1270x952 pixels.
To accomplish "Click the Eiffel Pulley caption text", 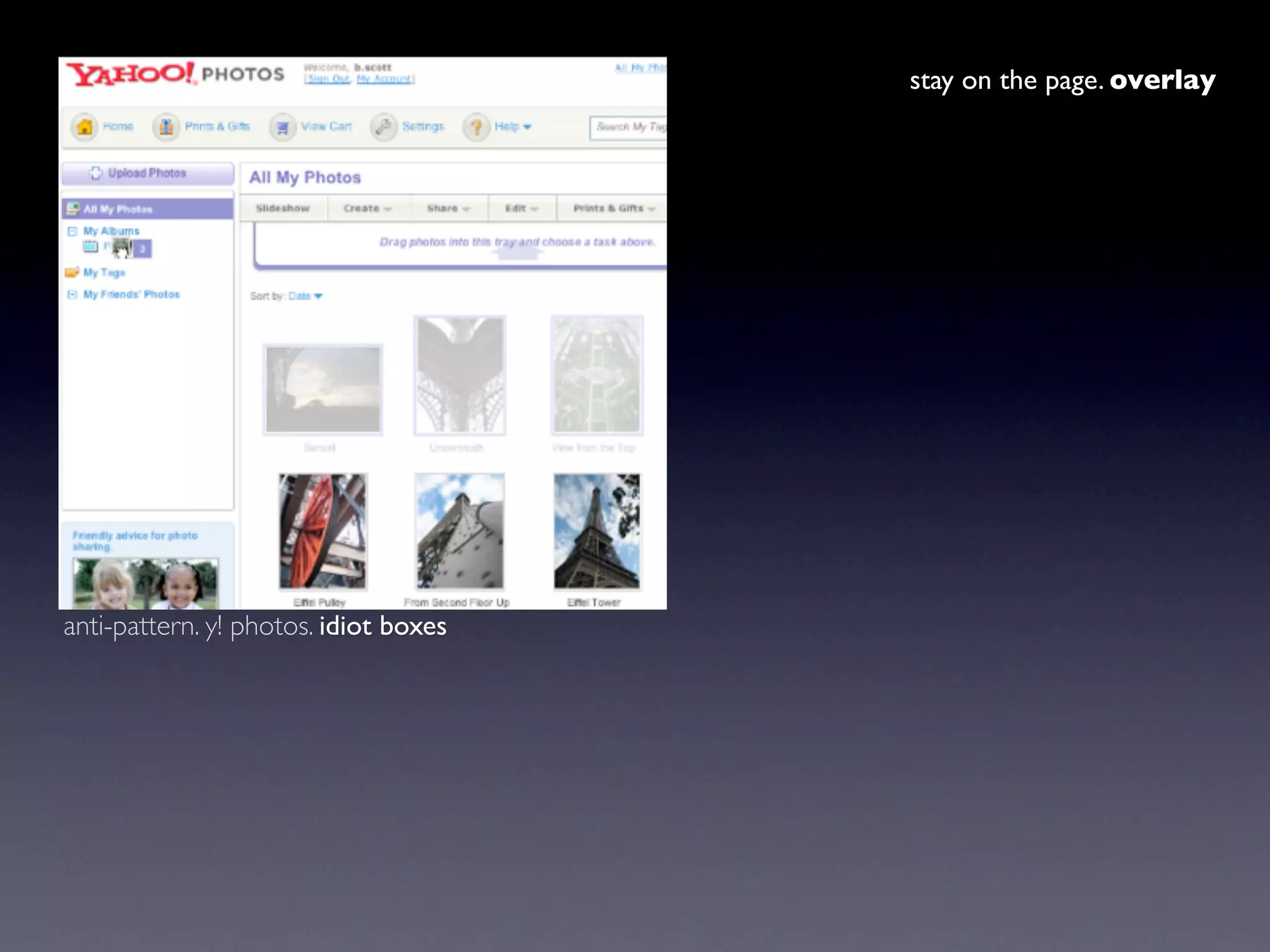I will [319, 602].
